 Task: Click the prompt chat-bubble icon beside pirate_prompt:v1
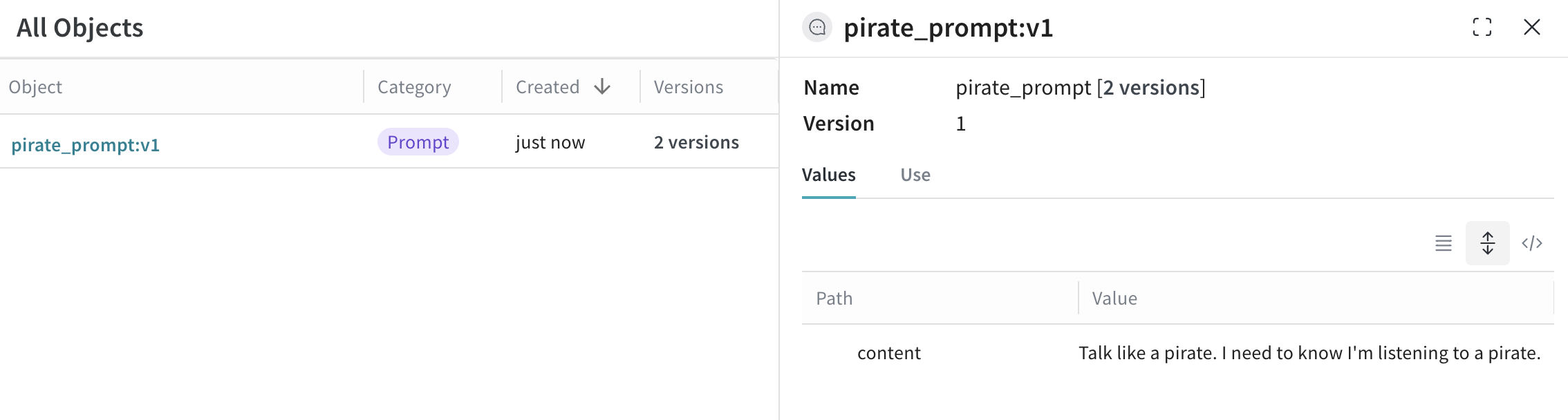(816, 28)
